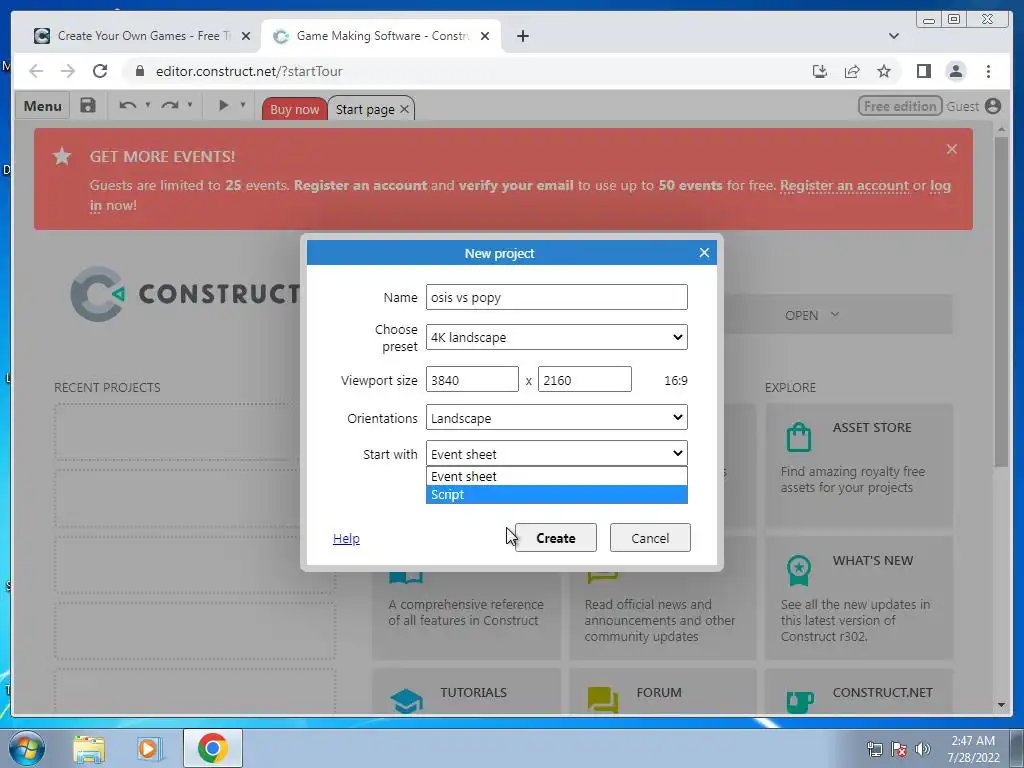Close the Start page tab
Viewport: 1024px width, 768px height.
coord(404,109)
